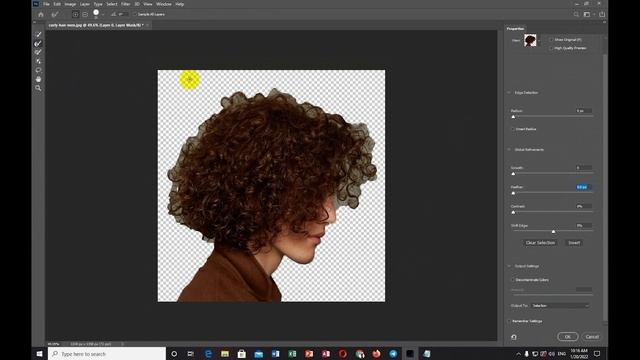Open Windows Start menu
Viewport: 640px width, 360px height.
pos(40,353)
